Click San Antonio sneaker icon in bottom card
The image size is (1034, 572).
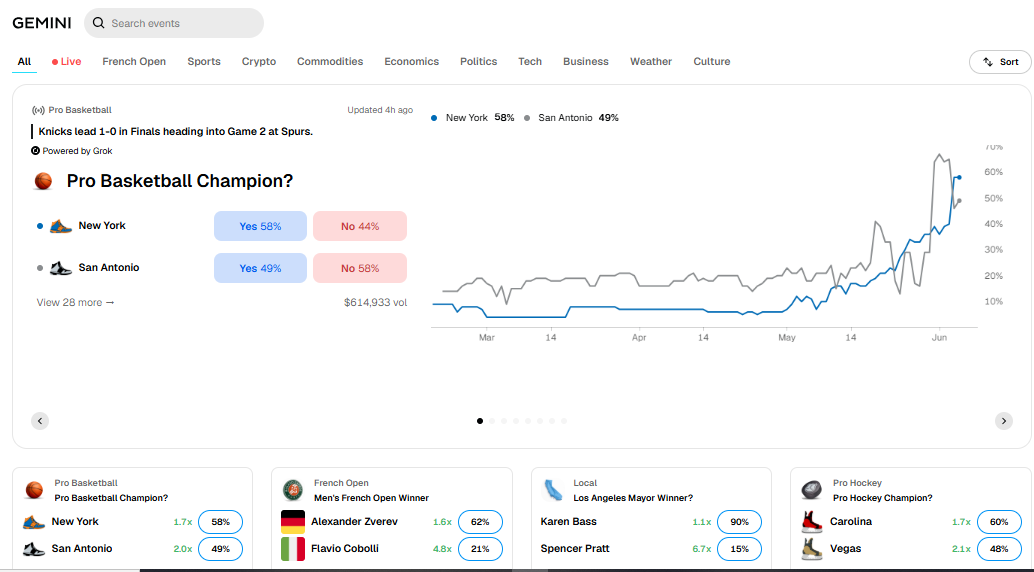point(34,549)
